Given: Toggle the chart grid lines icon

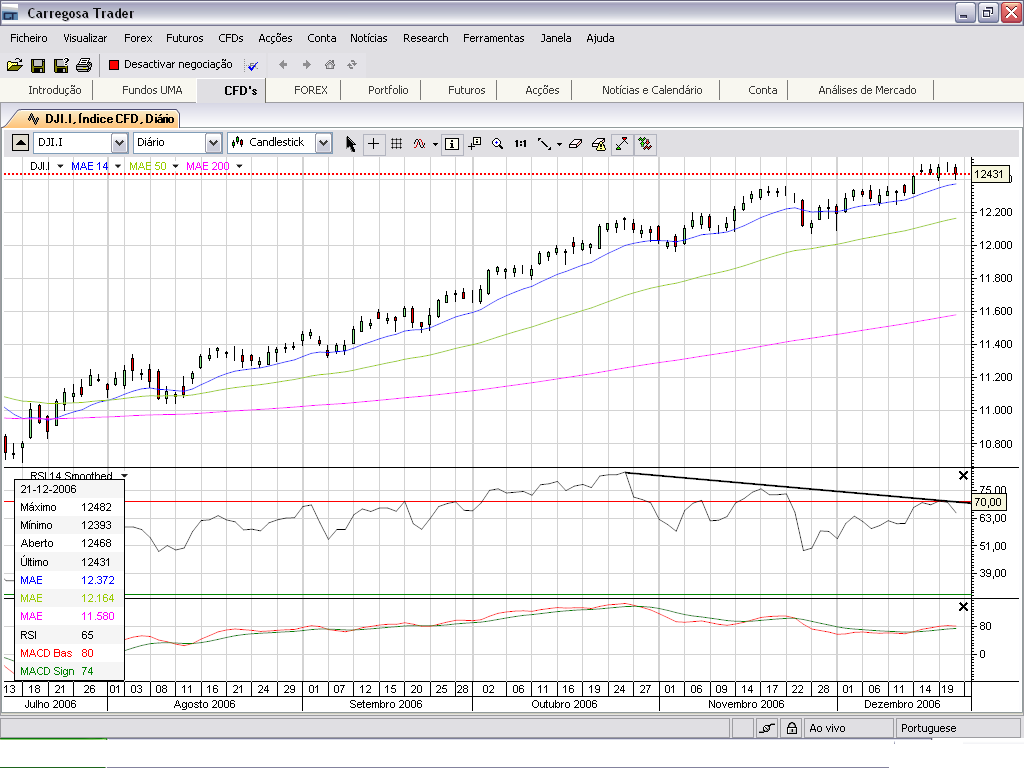Looking at the screenshot, I should (x=396, y=143).
